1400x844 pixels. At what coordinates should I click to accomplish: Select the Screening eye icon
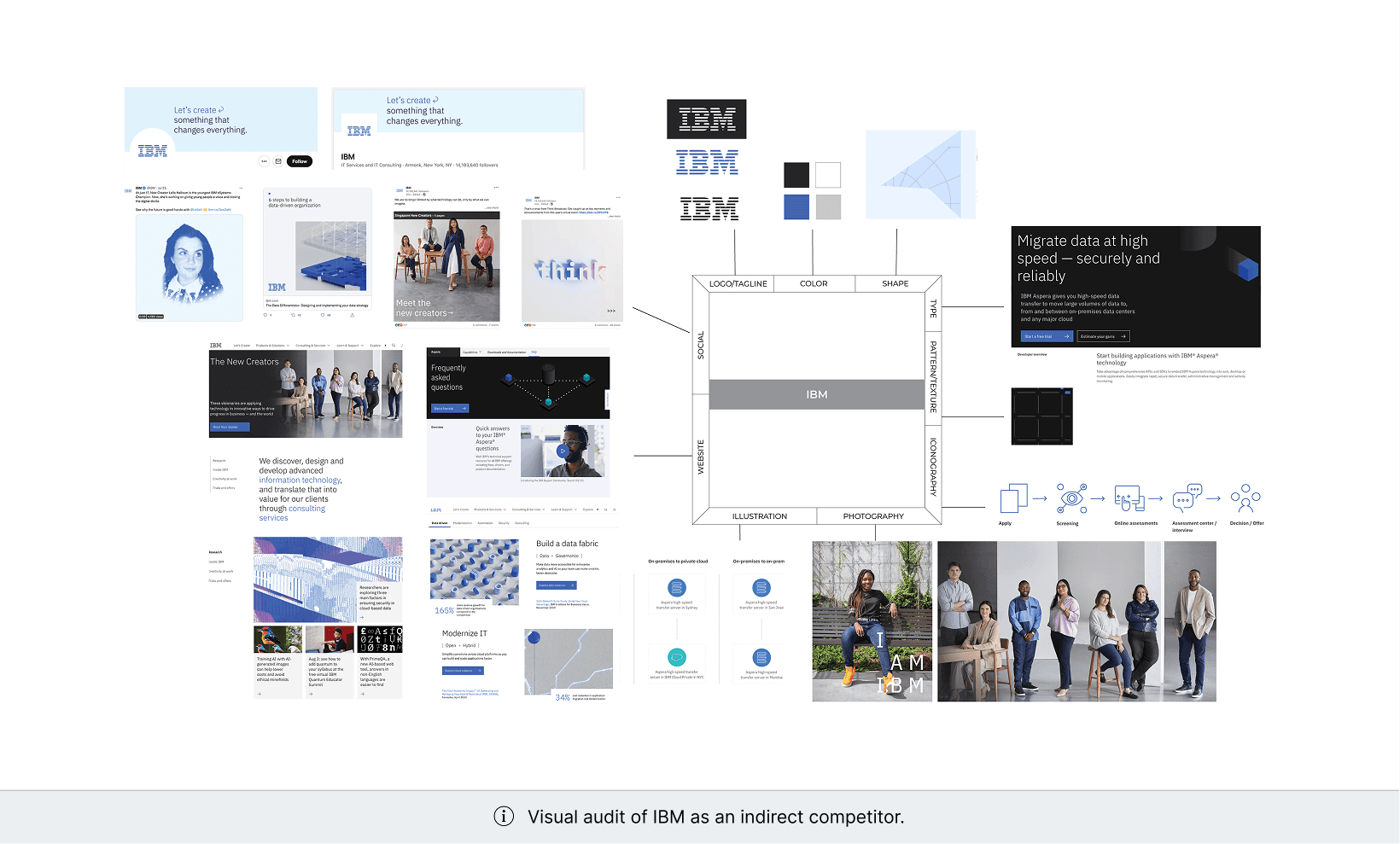click(1071, 498)
